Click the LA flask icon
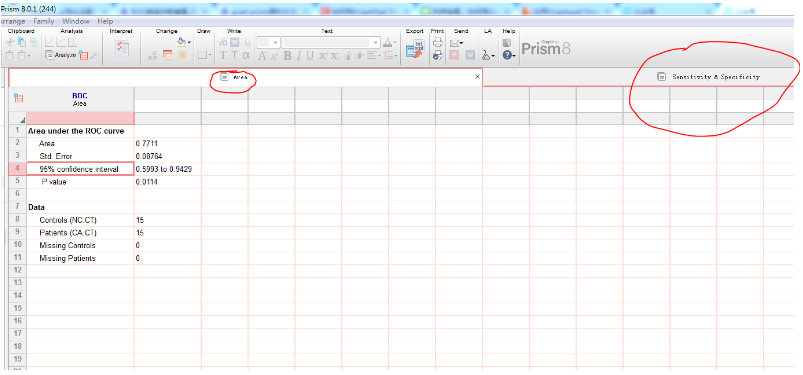Image resolution: width=803 pixels, height=375 pixels. click(487, 55)
